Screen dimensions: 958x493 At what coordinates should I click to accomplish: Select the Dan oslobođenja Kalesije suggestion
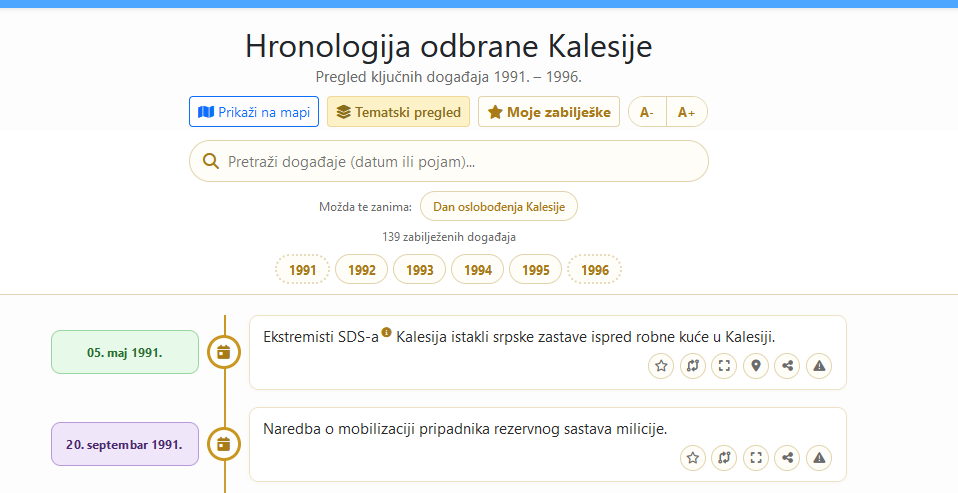pyautogui.click(x=499, y=206)
